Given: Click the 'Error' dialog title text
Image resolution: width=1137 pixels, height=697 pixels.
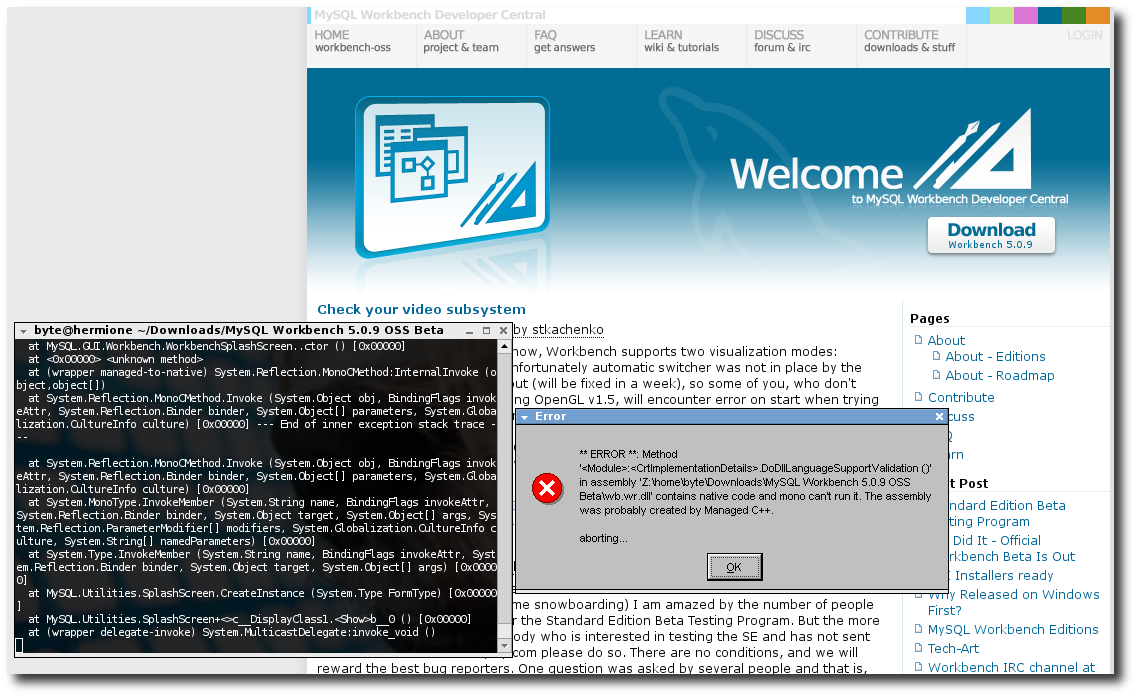Looking at the screenshot, I should [x=550, y=416].
